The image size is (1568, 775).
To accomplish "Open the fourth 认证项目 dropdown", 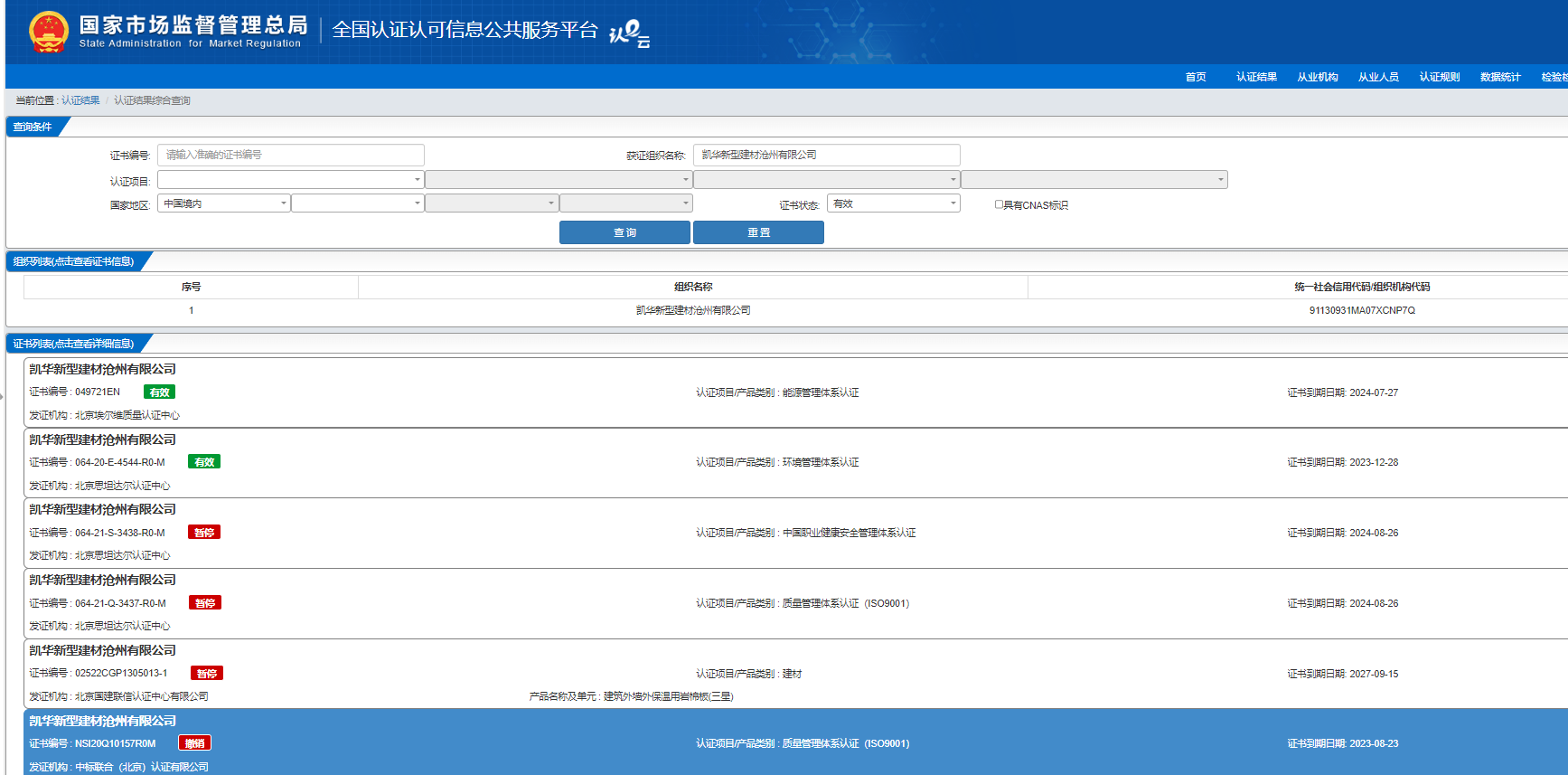I will tap(1094, 179).
